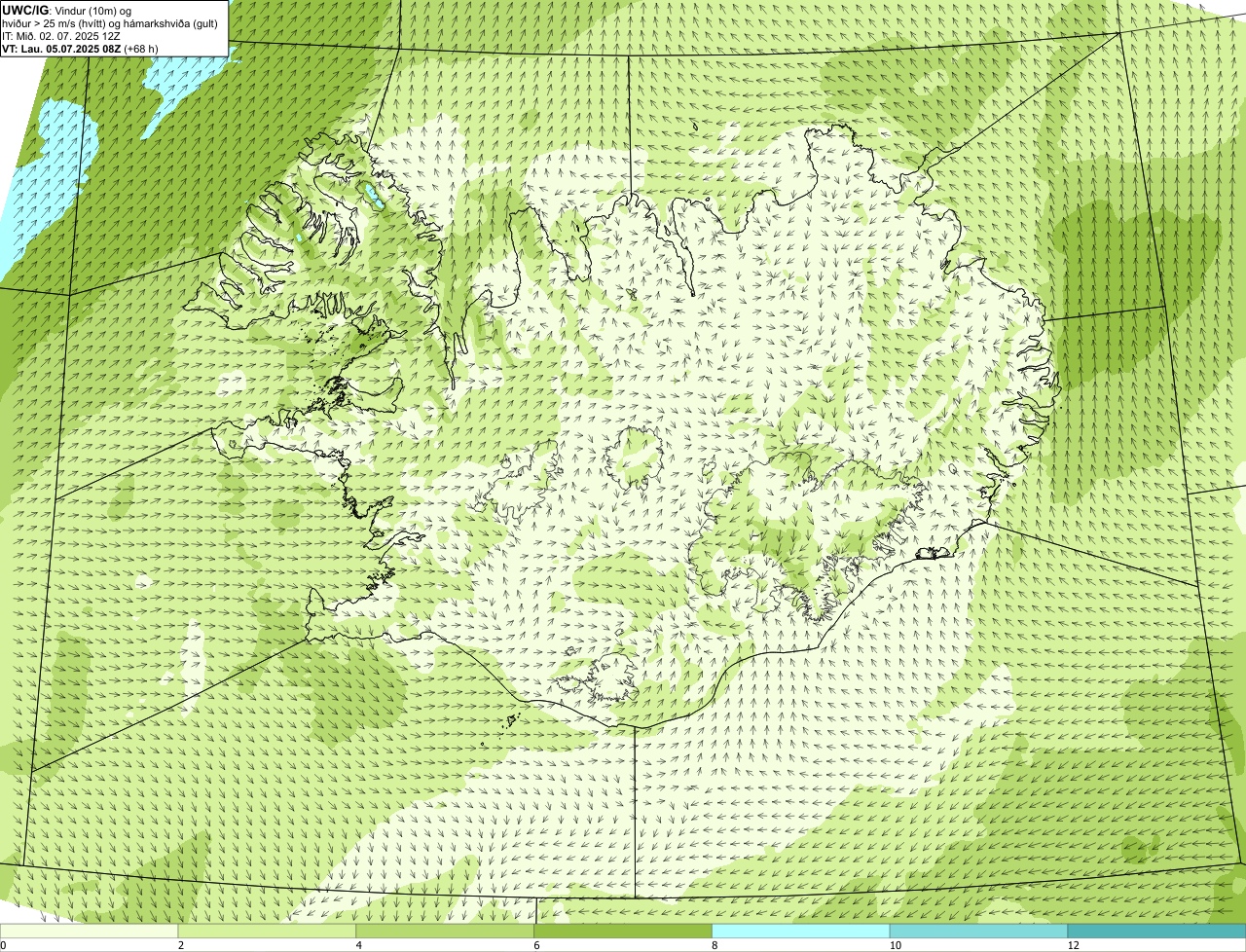
Task: Click the scale label '12'
Action: tap(1072, 945)
